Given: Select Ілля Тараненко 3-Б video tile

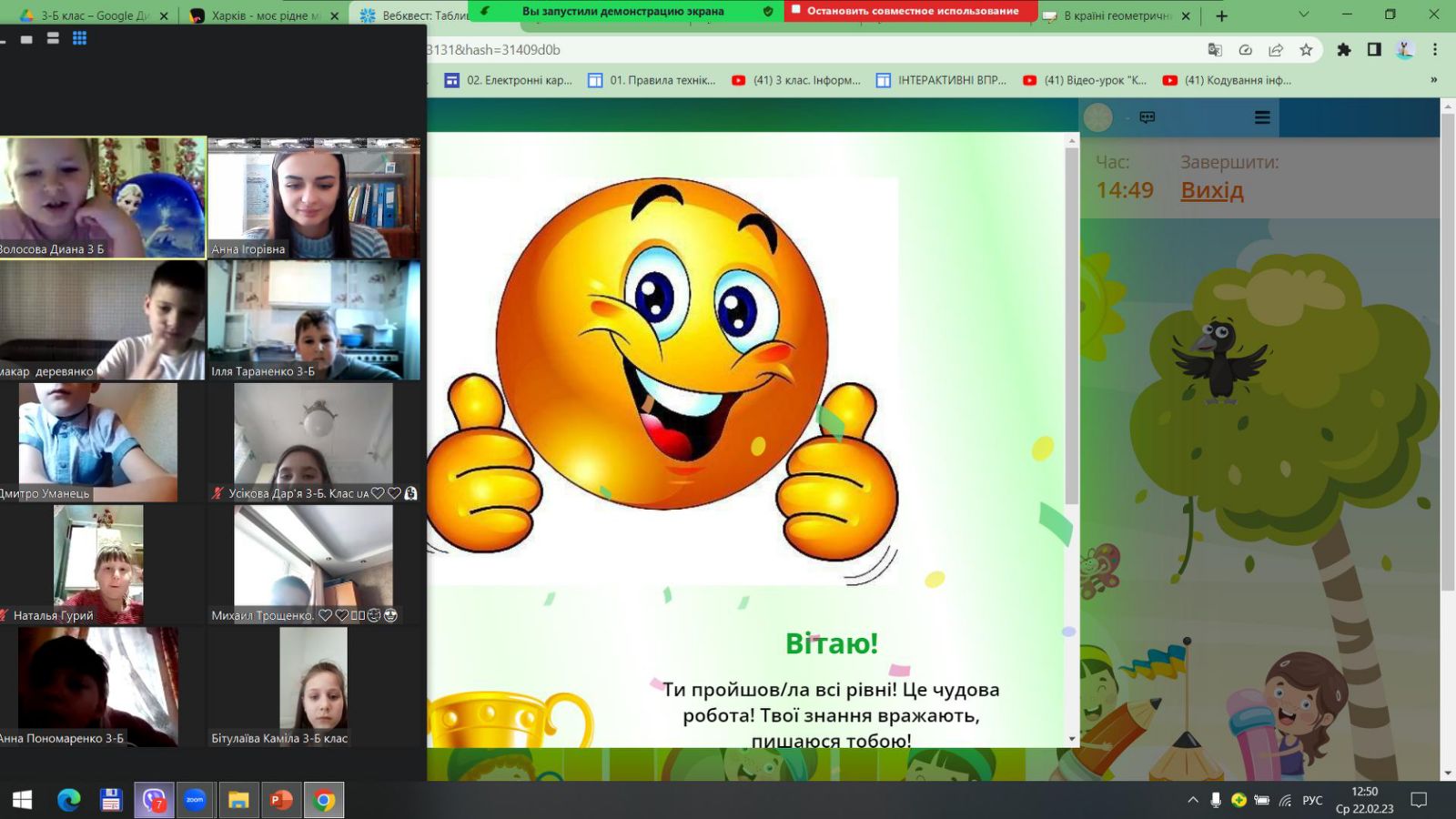Looking at the screenshot, I should click(x=314, y=320).
